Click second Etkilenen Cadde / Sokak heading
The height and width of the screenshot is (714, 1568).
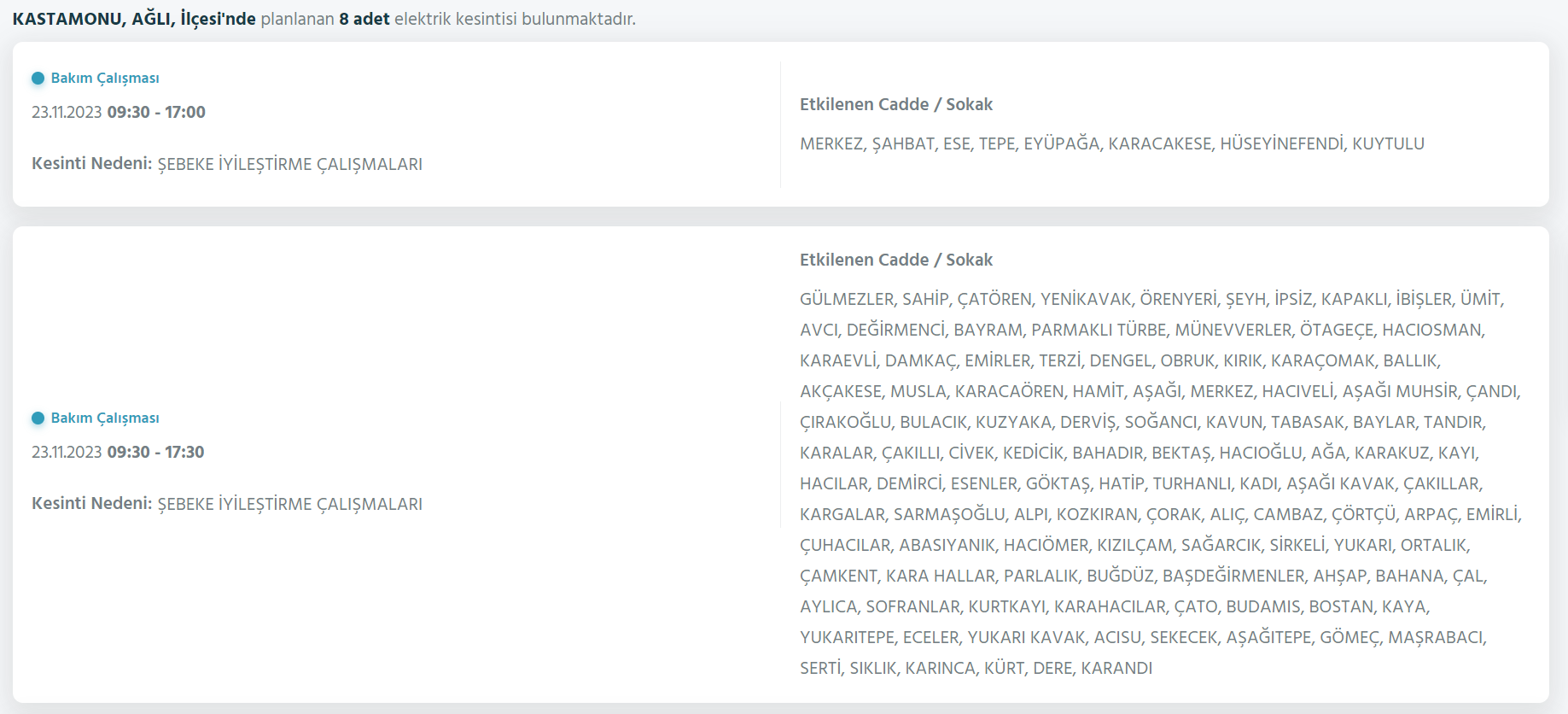pos(895,260)
